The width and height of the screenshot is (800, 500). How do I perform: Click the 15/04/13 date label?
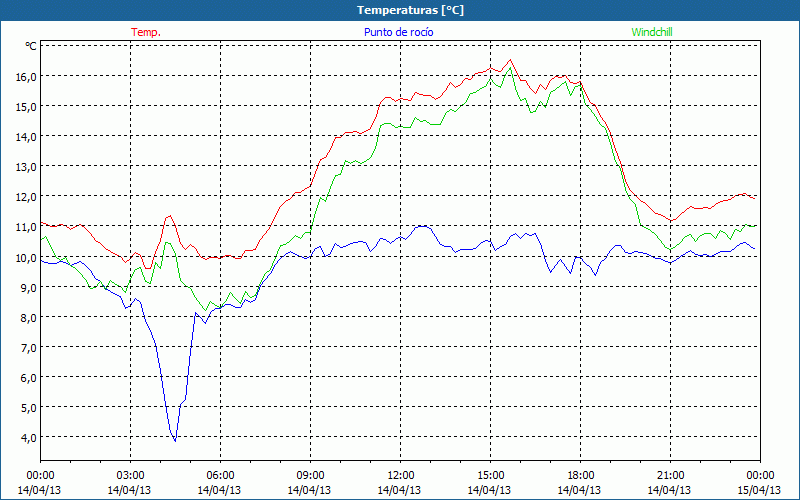tap(759, 490)
